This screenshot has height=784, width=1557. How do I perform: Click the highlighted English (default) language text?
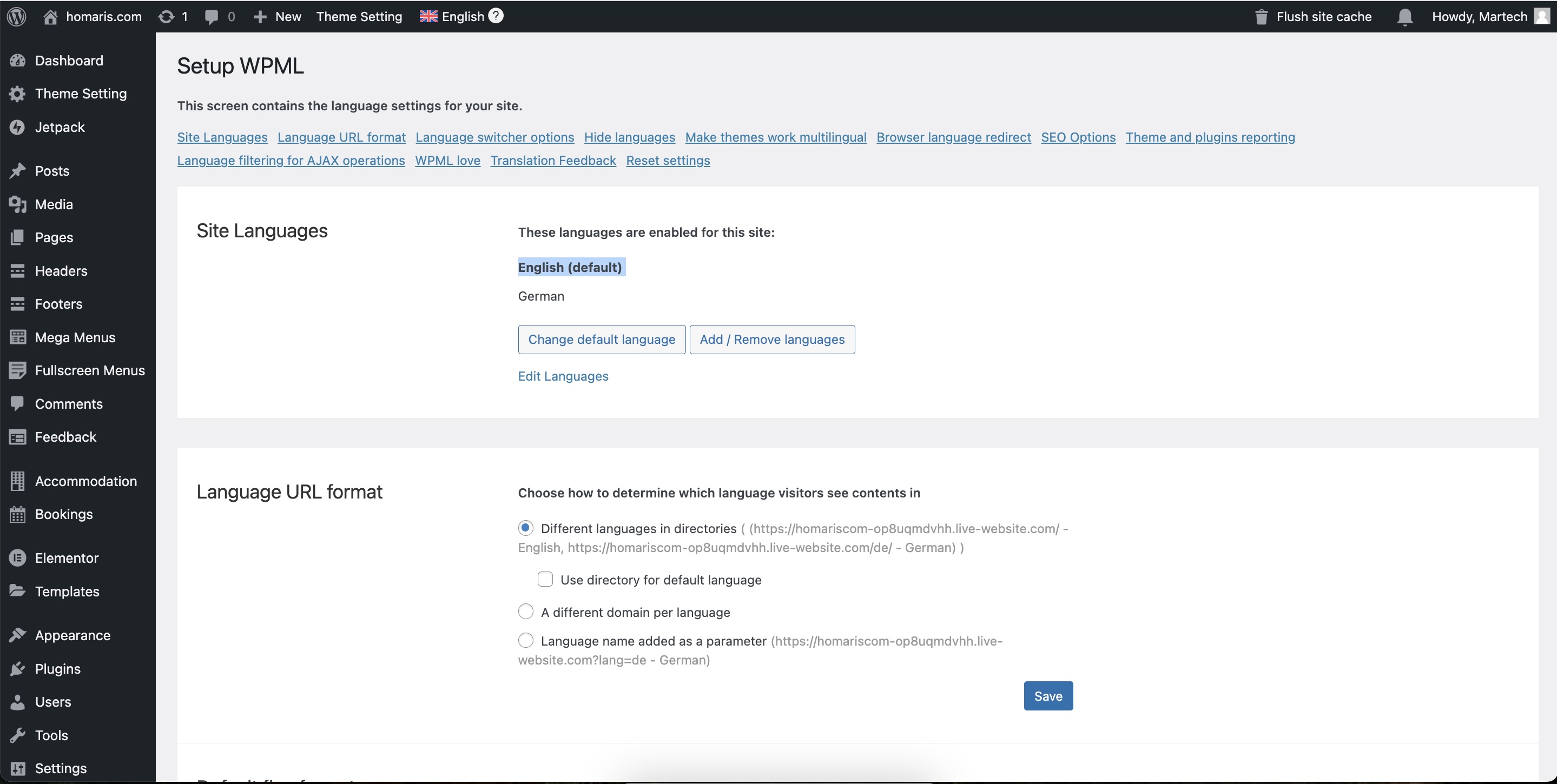coord(569,267)
